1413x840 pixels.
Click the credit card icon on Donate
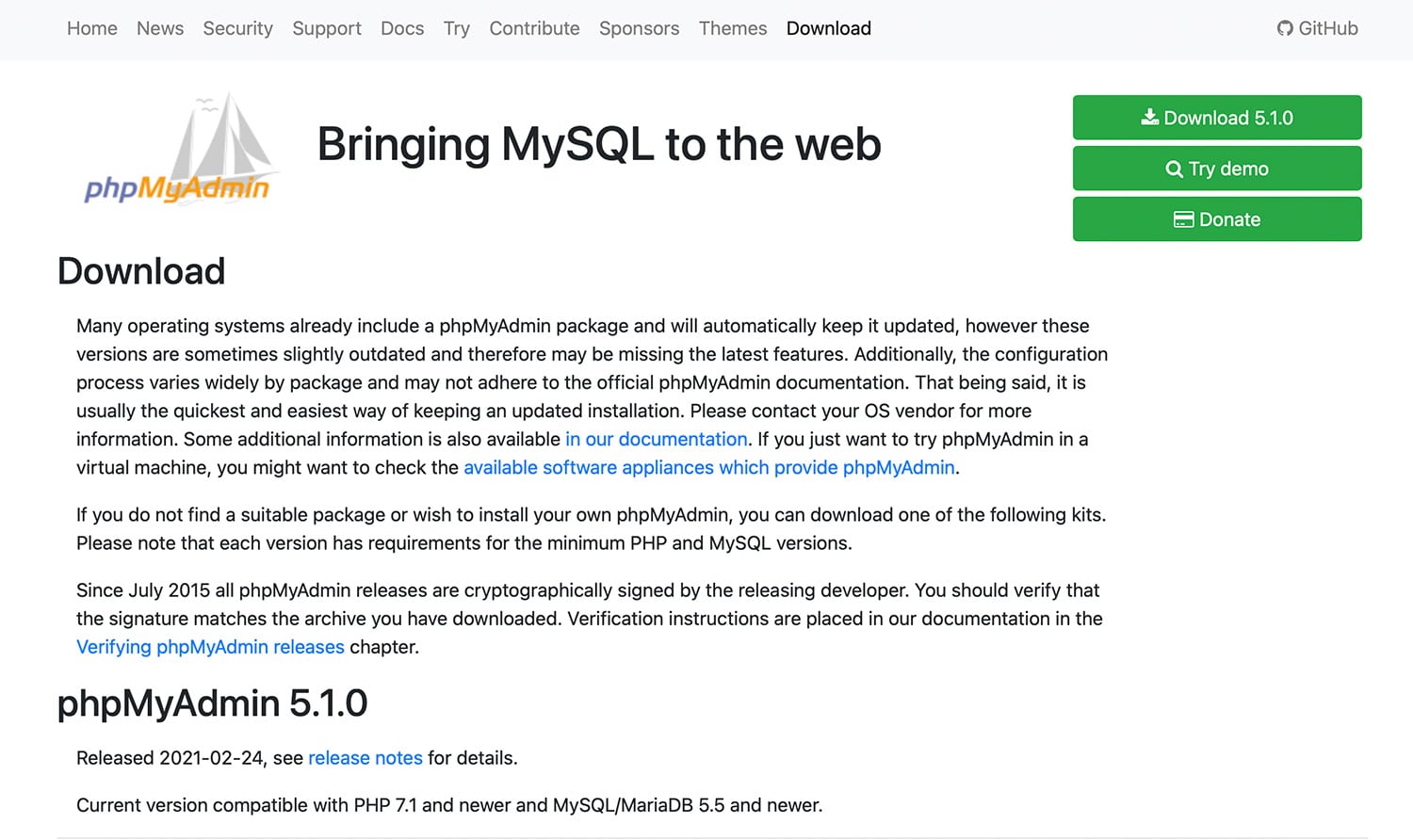click(1185, 218)
